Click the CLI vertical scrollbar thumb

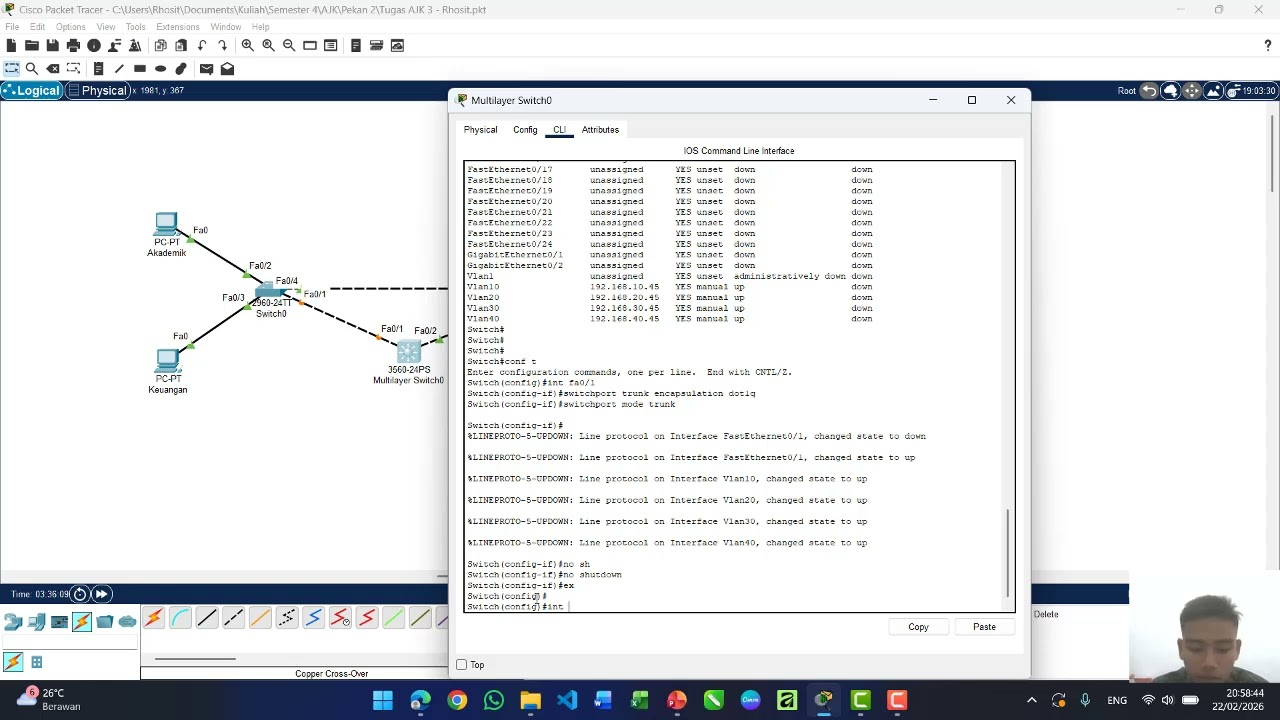tap(1008, 552)
